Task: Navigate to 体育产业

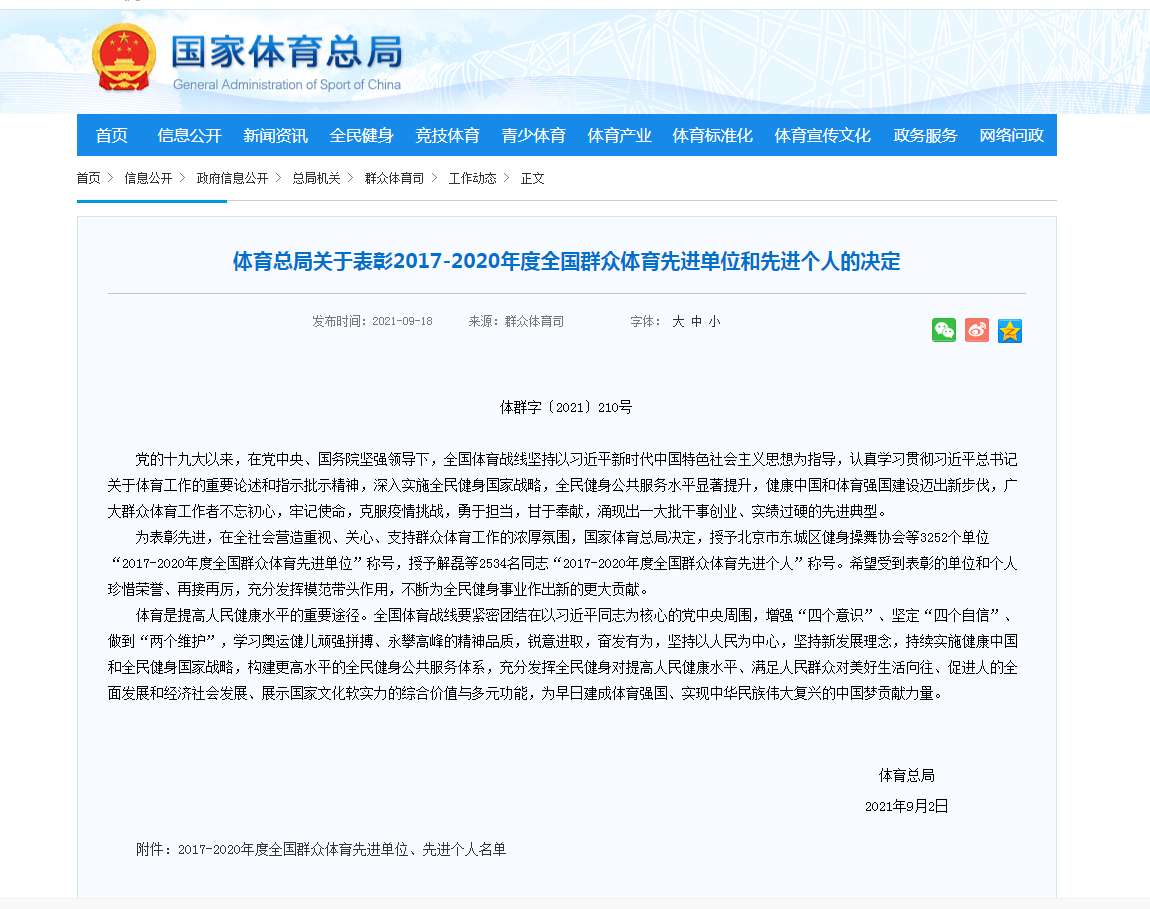Action: (619, 135)
